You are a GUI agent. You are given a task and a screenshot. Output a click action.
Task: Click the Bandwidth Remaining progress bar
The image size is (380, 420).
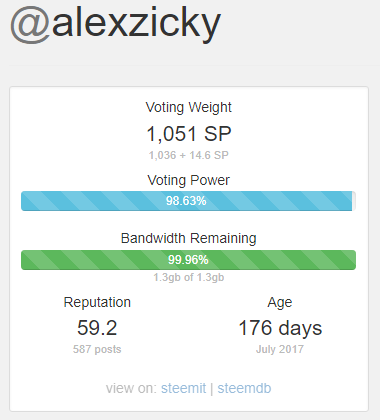tap(188, 260)
